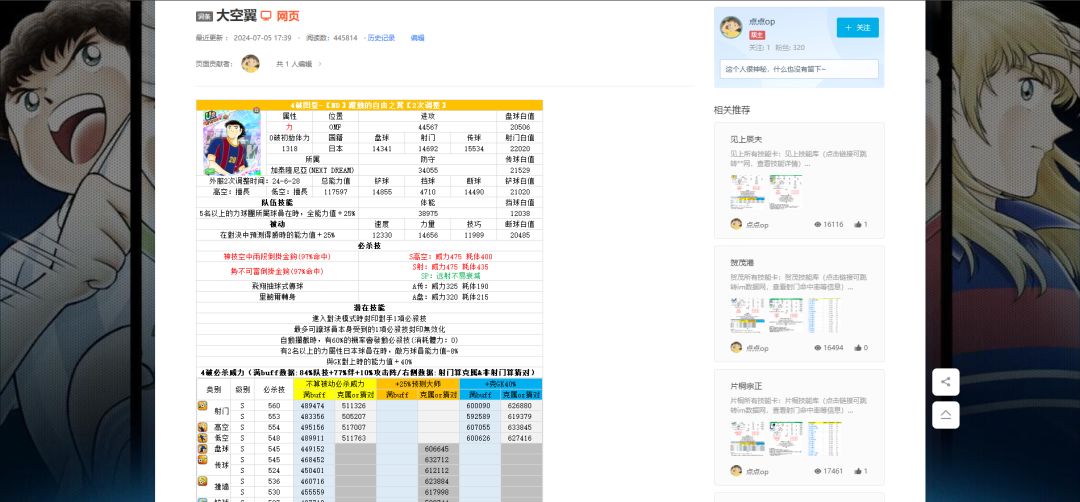Click the back-to-top arrow button
Viewport: 1080px width, 502px height.
(x=945, y=415)
